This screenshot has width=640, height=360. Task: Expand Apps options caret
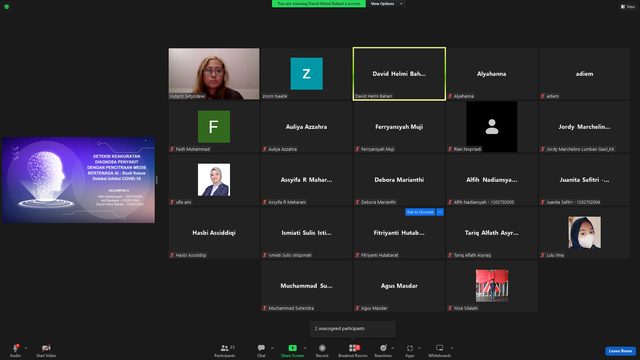pyautogui.click(x=419, y=348)
